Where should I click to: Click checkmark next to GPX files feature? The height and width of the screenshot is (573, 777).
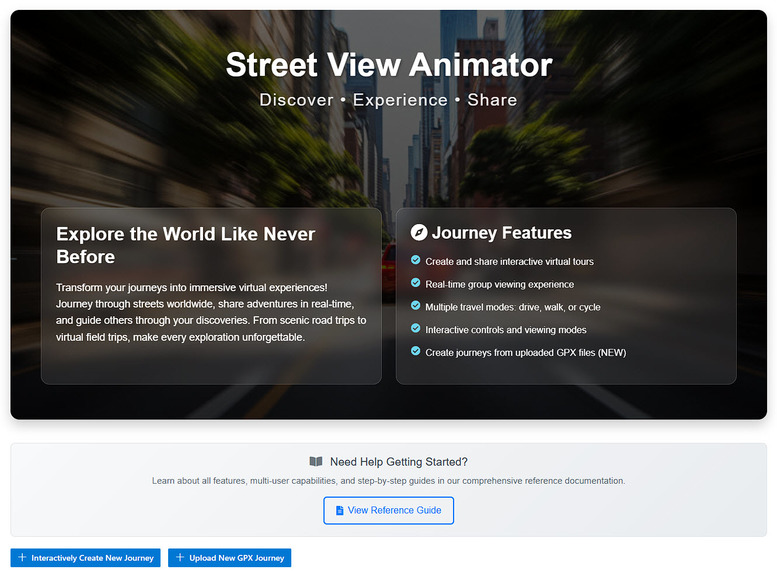(x=416, y=351)
